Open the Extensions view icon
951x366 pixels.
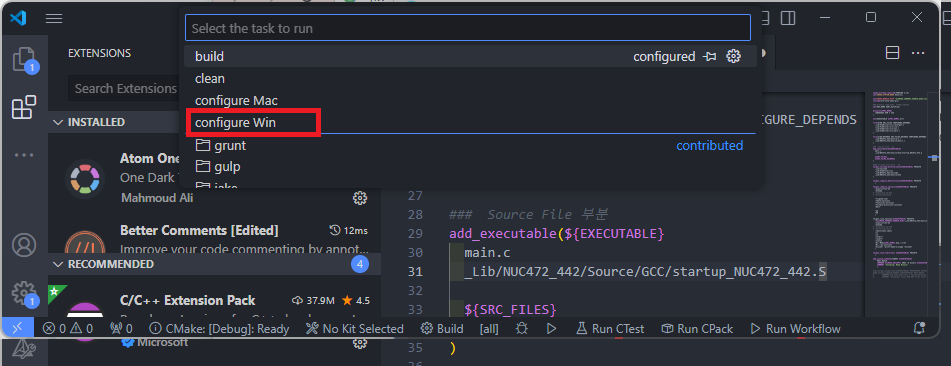click(24, 107)
